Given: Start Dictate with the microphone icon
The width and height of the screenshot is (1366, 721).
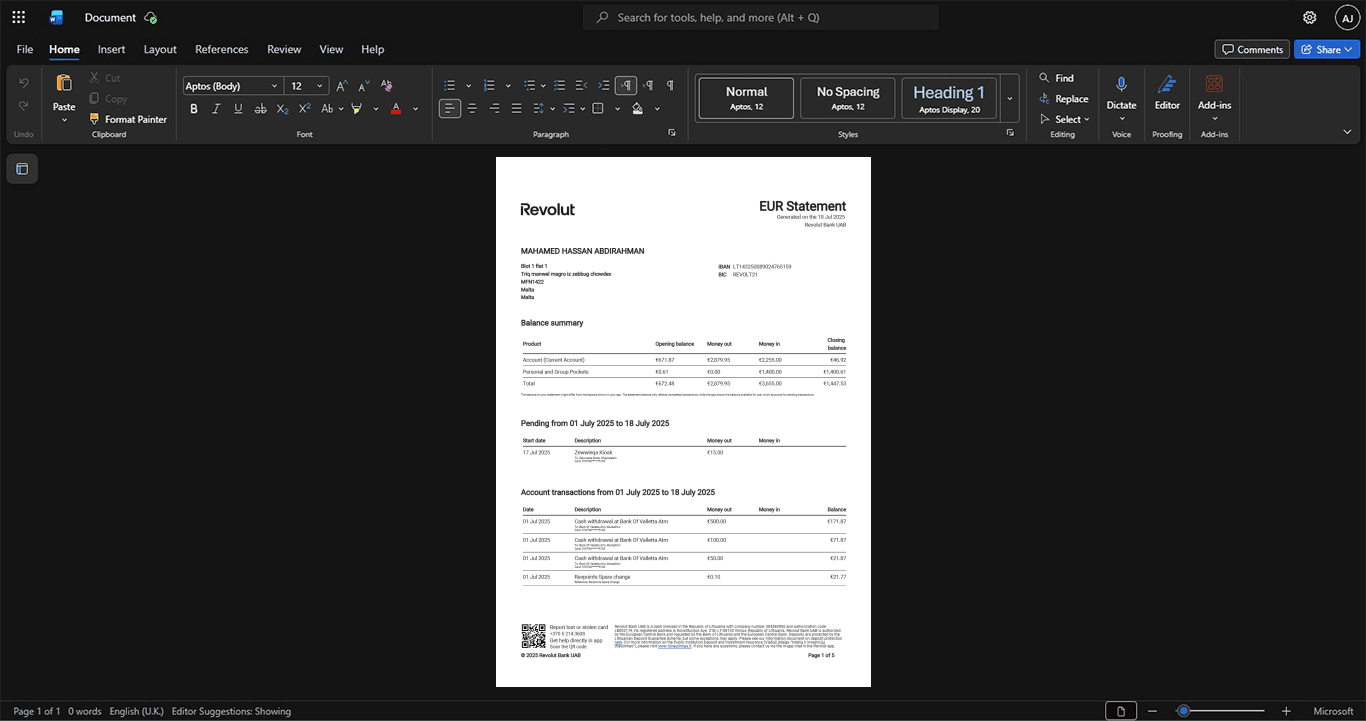Looking at the screenshot, I should (1121, 86).
